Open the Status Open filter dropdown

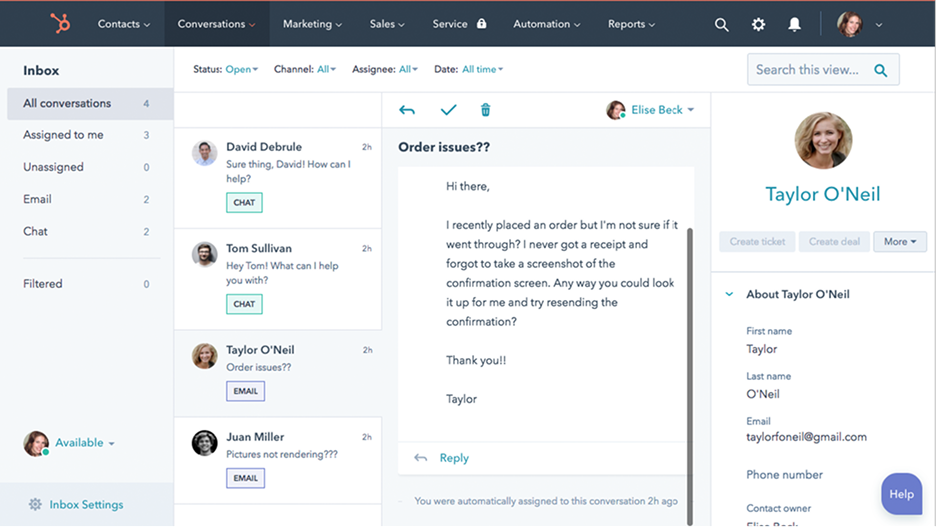[242, 69]
